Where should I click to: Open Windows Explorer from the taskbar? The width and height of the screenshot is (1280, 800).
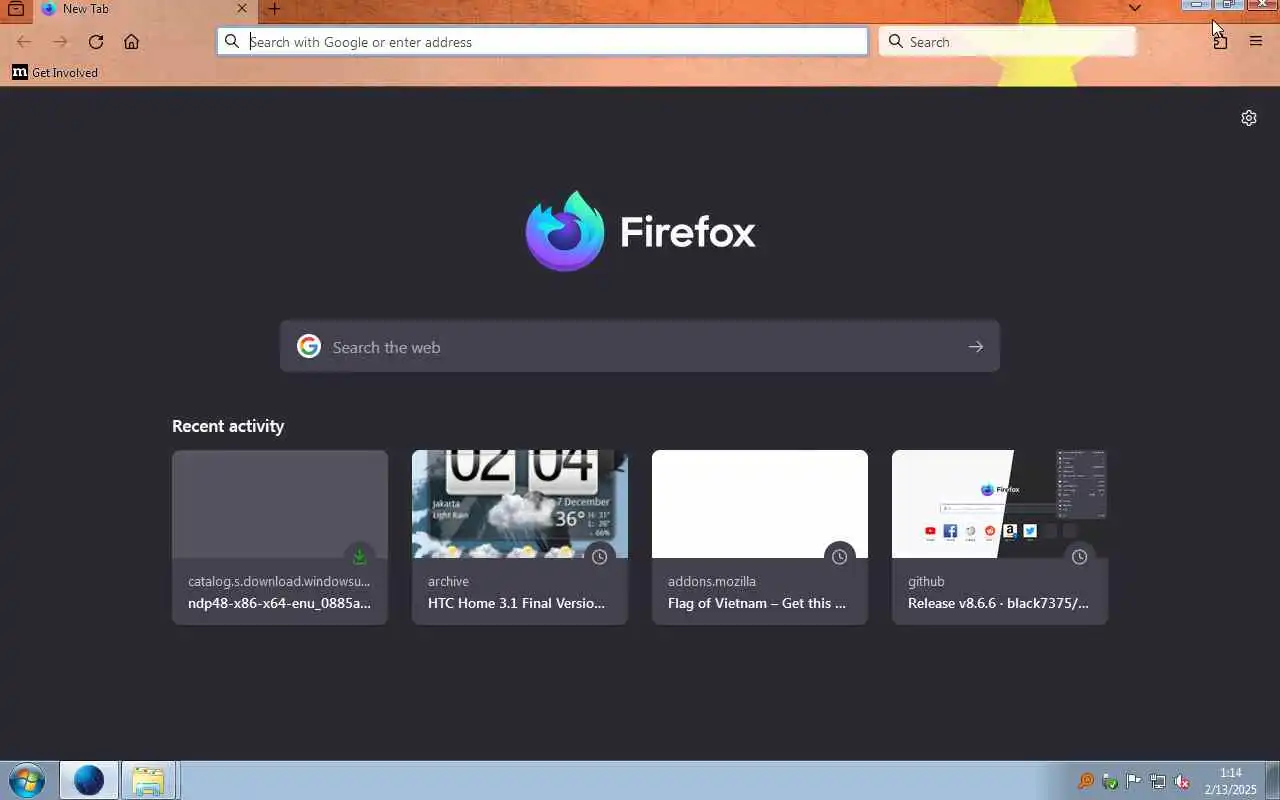[148, 780]
